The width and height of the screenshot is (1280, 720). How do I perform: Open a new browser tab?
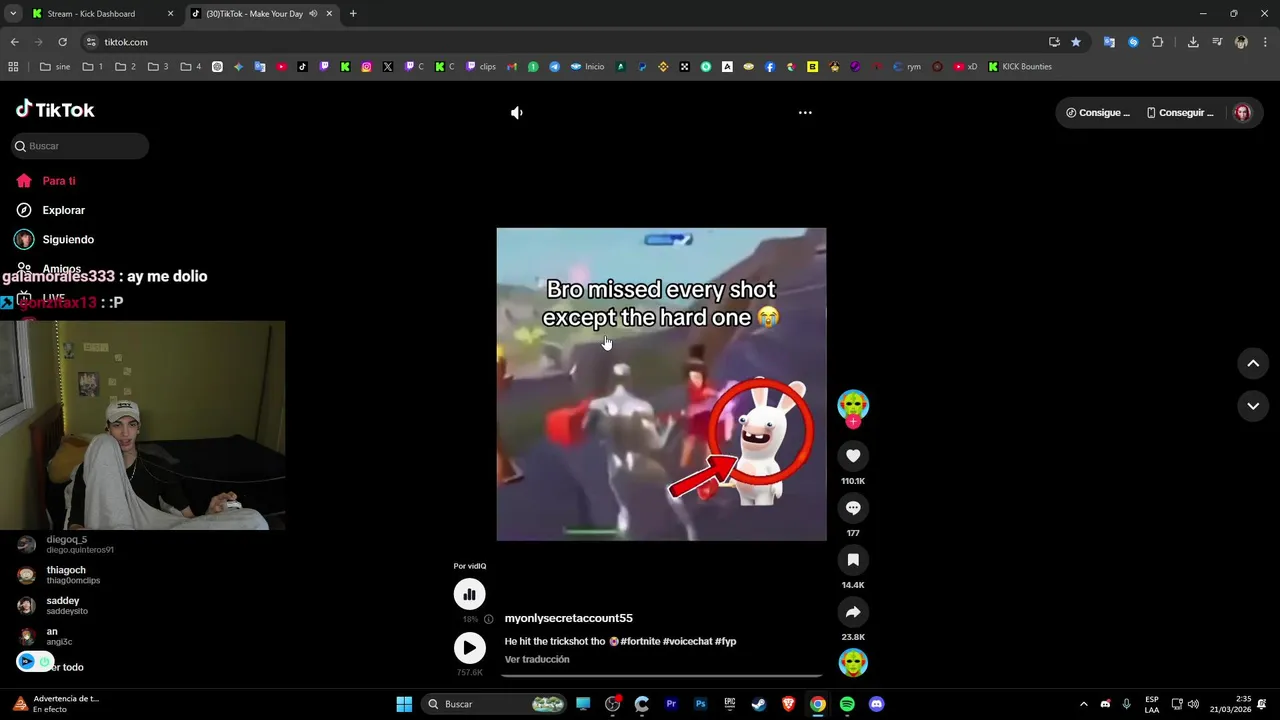pos(353,14)
